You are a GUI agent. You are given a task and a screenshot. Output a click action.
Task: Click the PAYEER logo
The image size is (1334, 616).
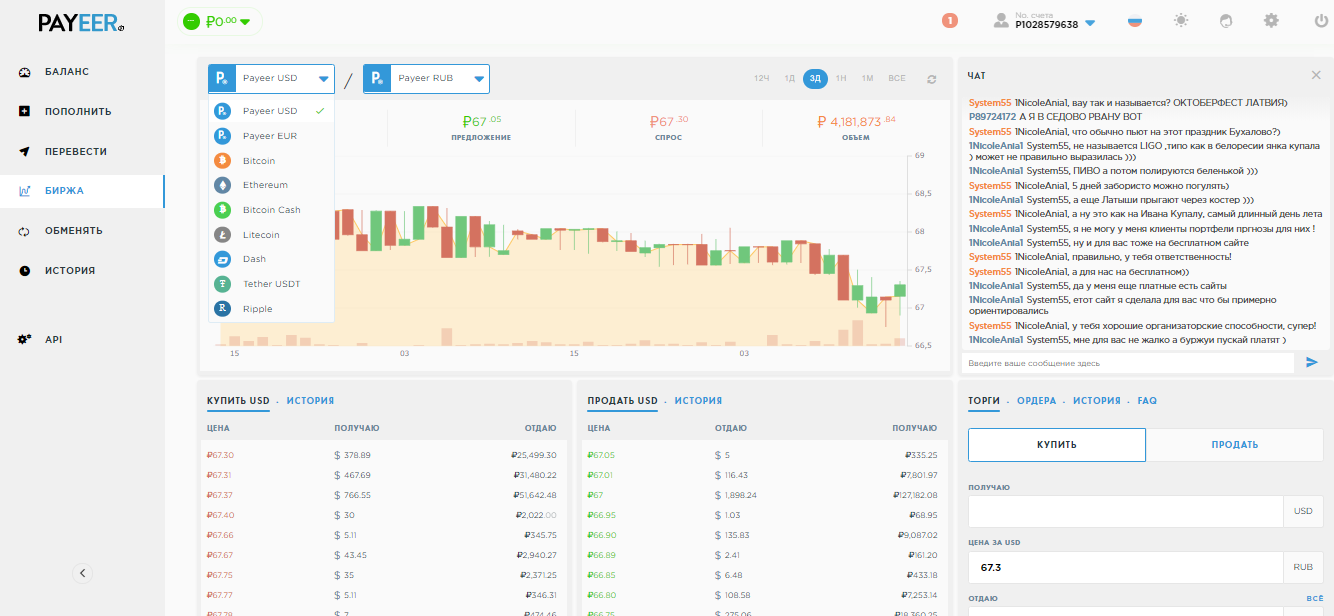click(x=82, y=22)
